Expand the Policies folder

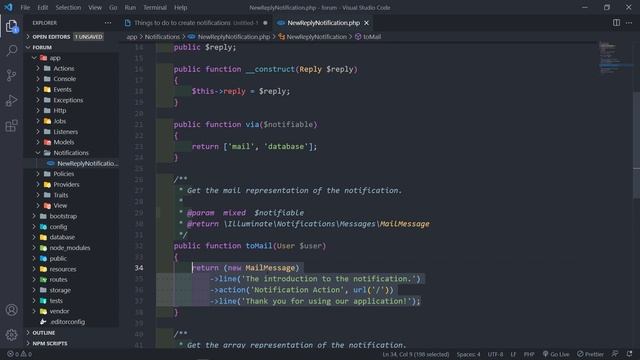[71, 174]
